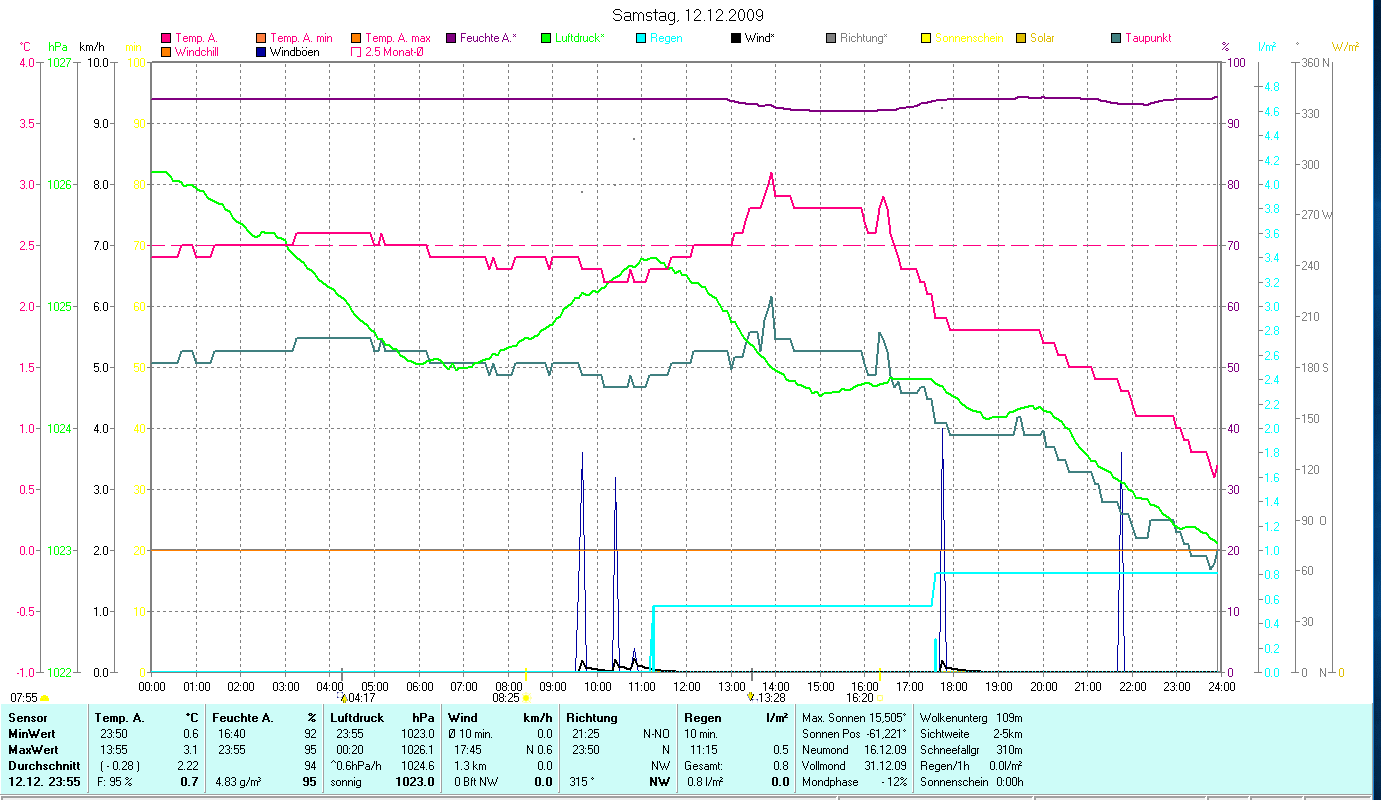Click the Regen/1h 0.0l/m² entry

click(972, 766)
